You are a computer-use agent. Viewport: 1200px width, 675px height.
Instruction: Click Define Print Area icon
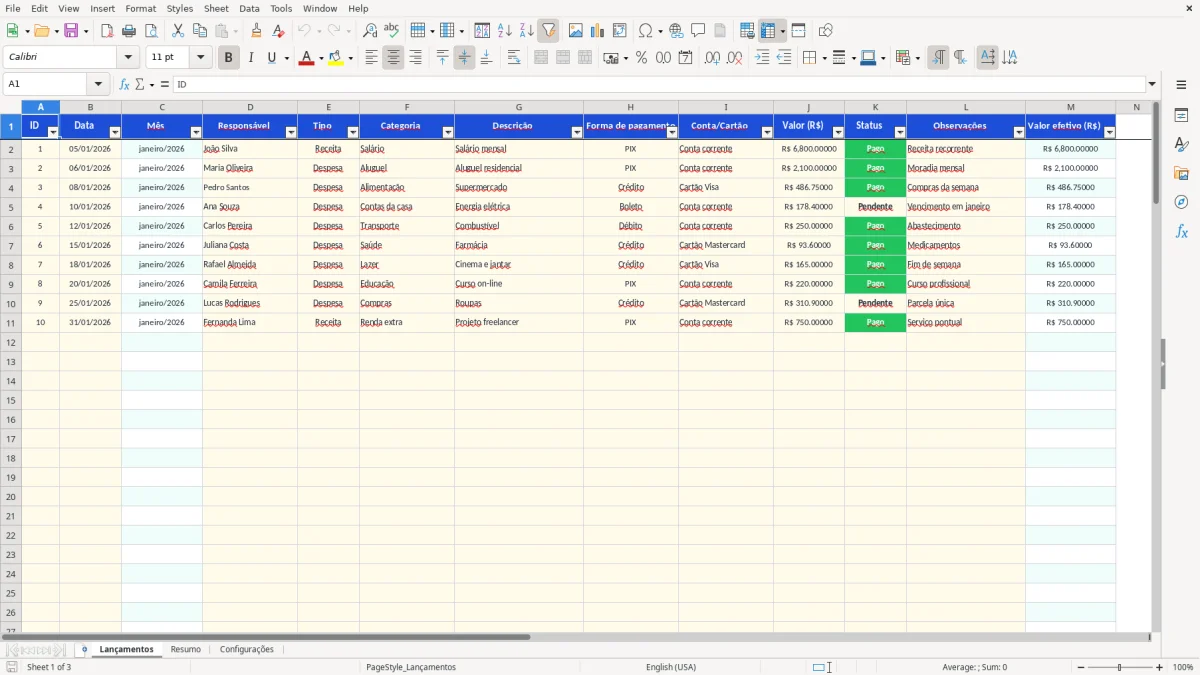[x=747, y=31]
